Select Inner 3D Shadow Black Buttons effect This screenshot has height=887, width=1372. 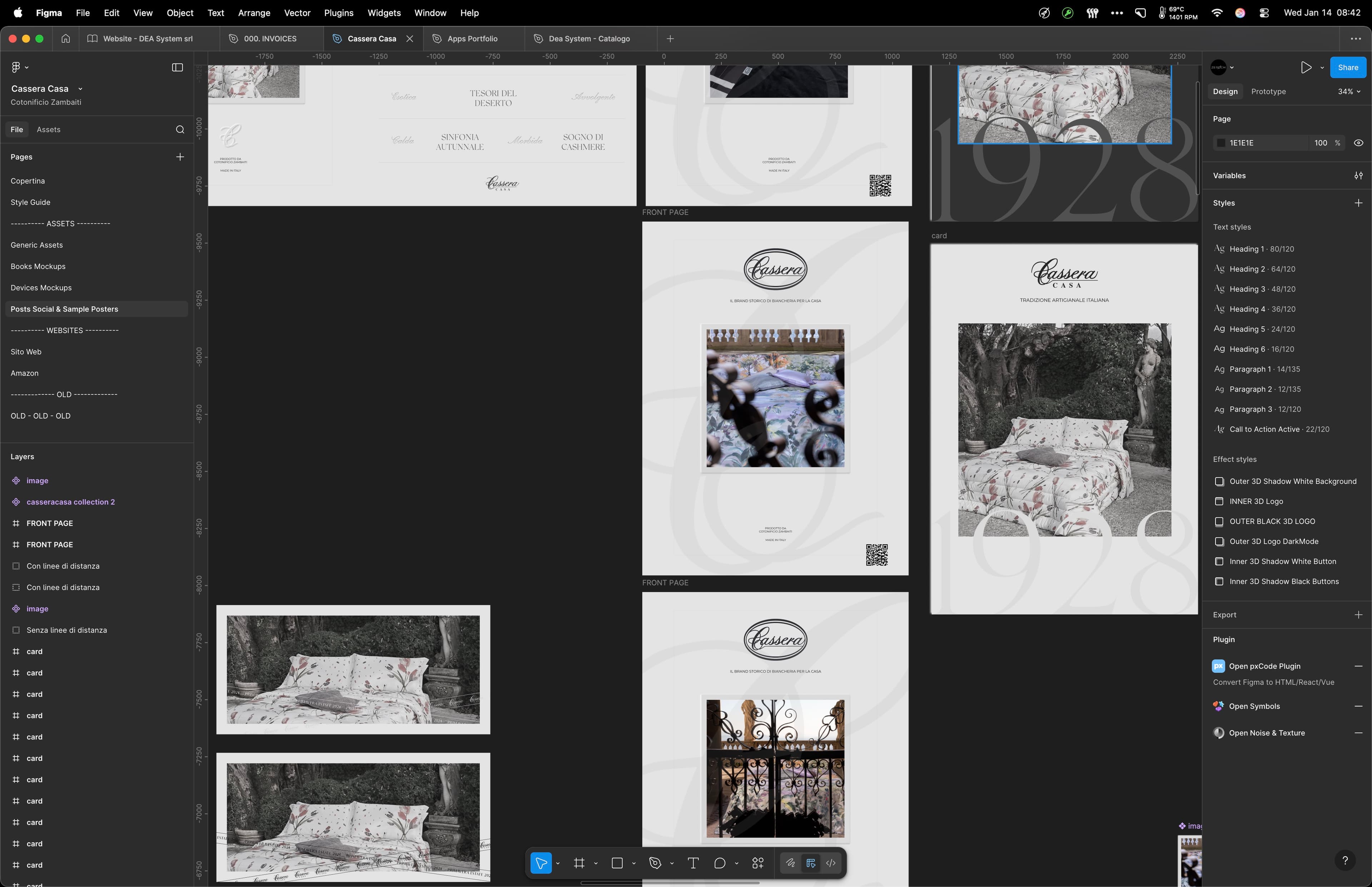pyautogui.click(x=1277, y=581)
